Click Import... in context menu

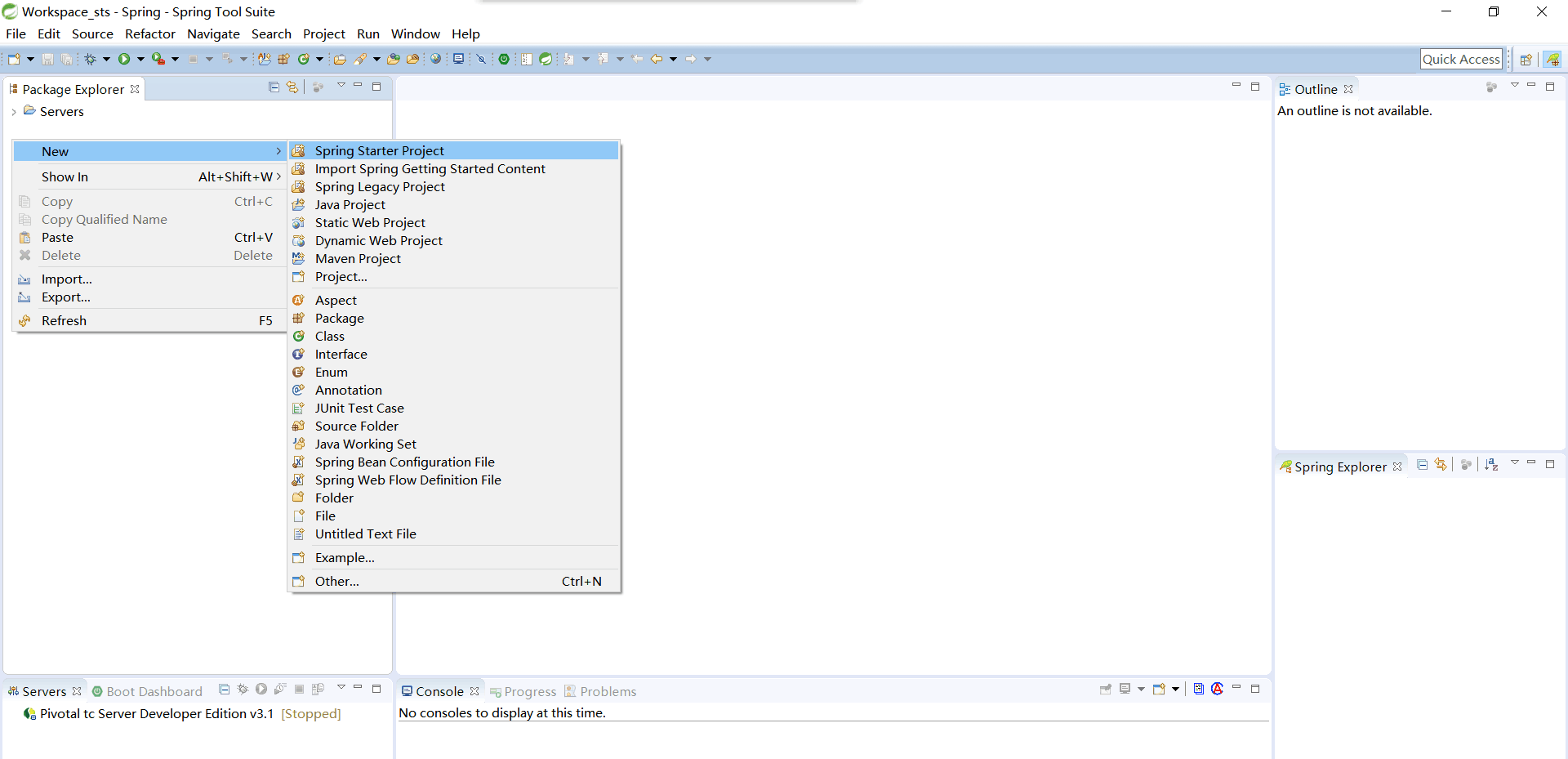point(150,279)
